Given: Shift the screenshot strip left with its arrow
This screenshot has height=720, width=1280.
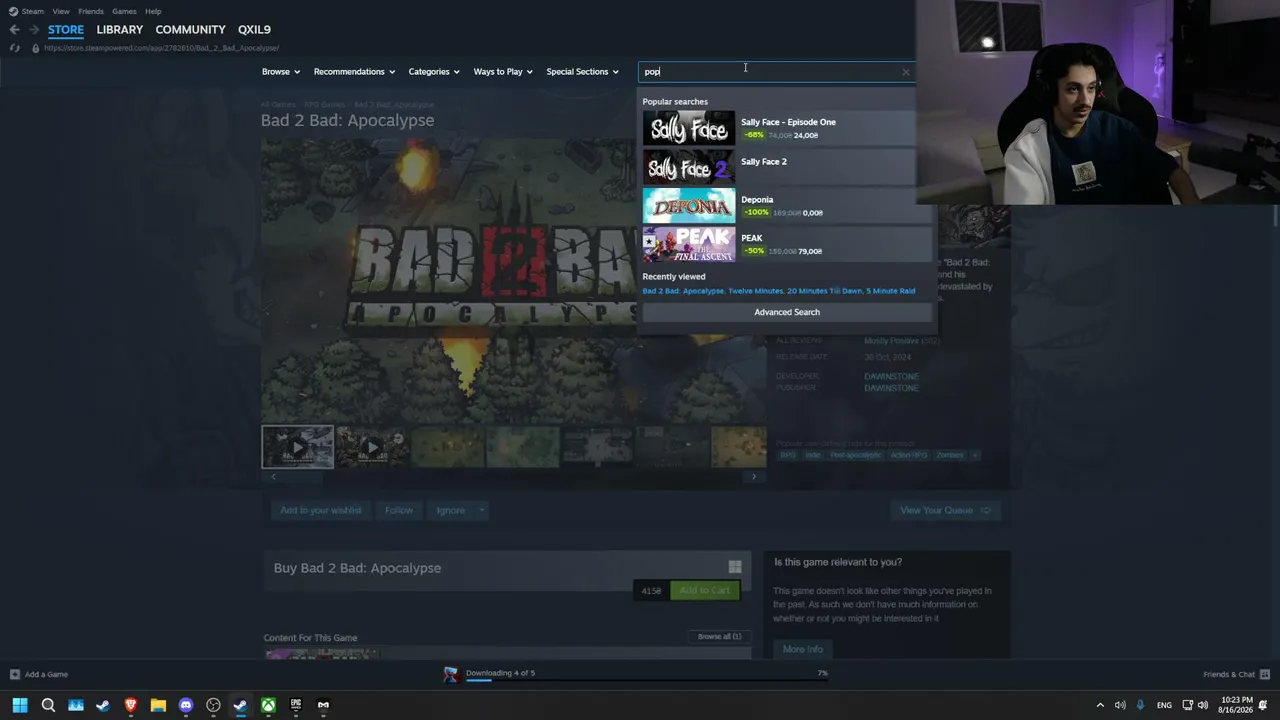Looking at the screenshot, I should coord(273,477).
